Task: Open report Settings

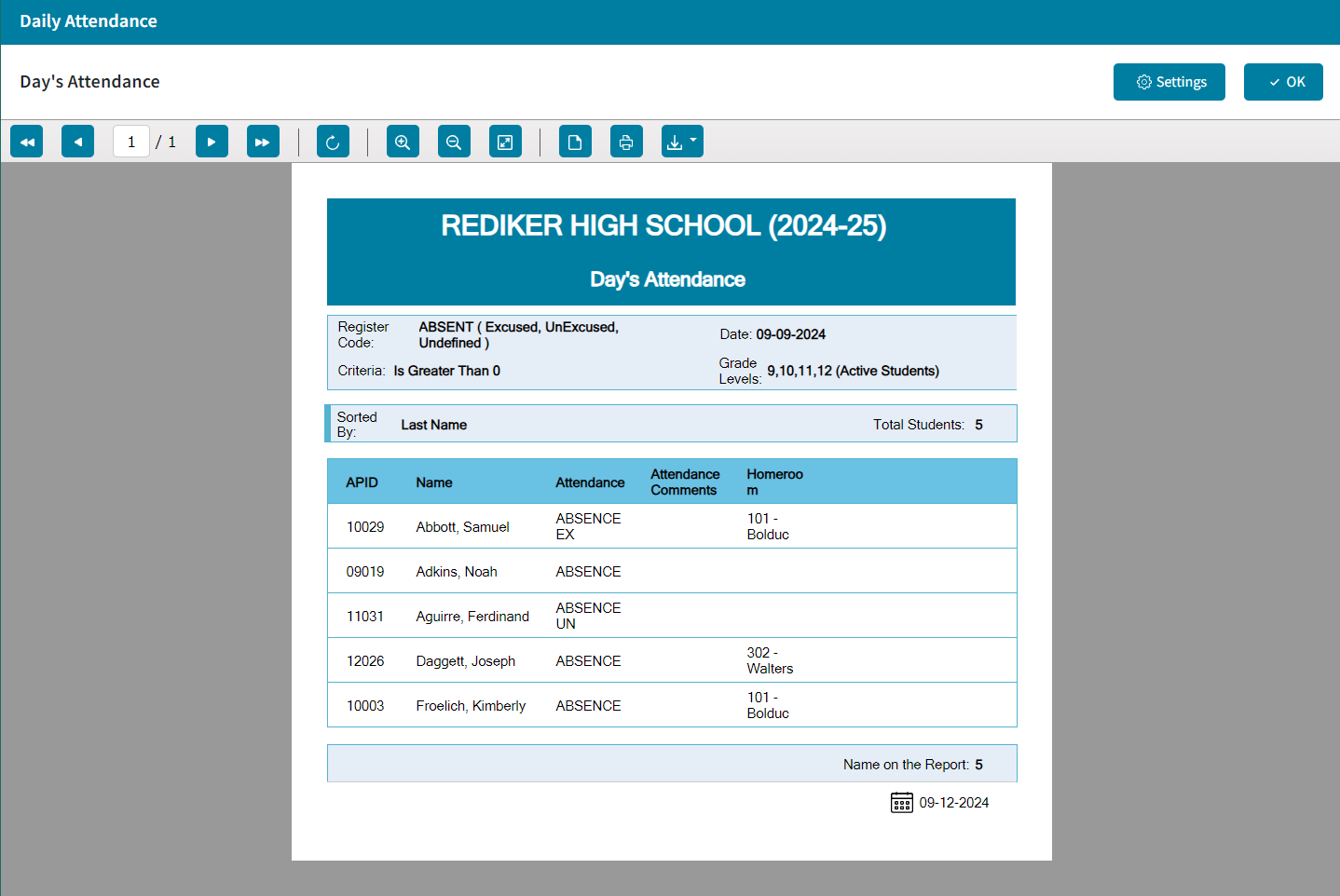Action: pyautogui.click(x=1169, y=82)
